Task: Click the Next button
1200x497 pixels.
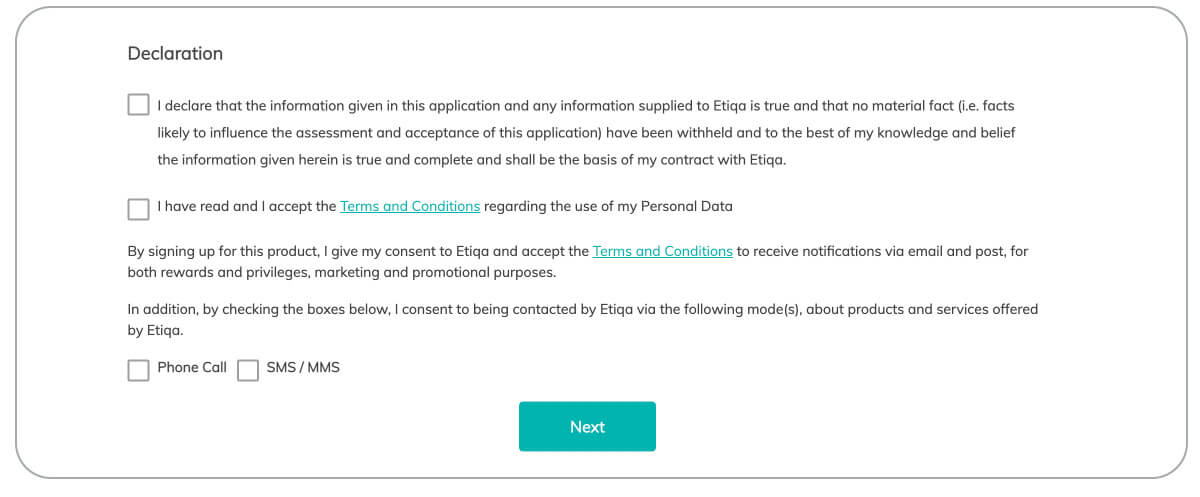Action: pyautogui.click(x=587, y=426)
